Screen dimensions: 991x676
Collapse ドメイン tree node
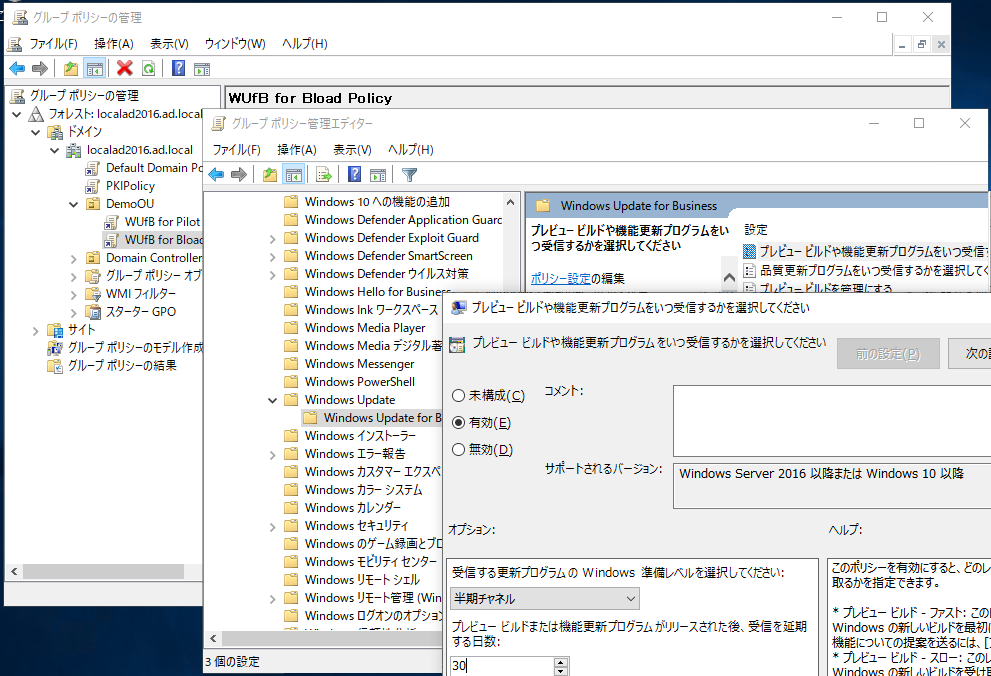tap(35, 132)
